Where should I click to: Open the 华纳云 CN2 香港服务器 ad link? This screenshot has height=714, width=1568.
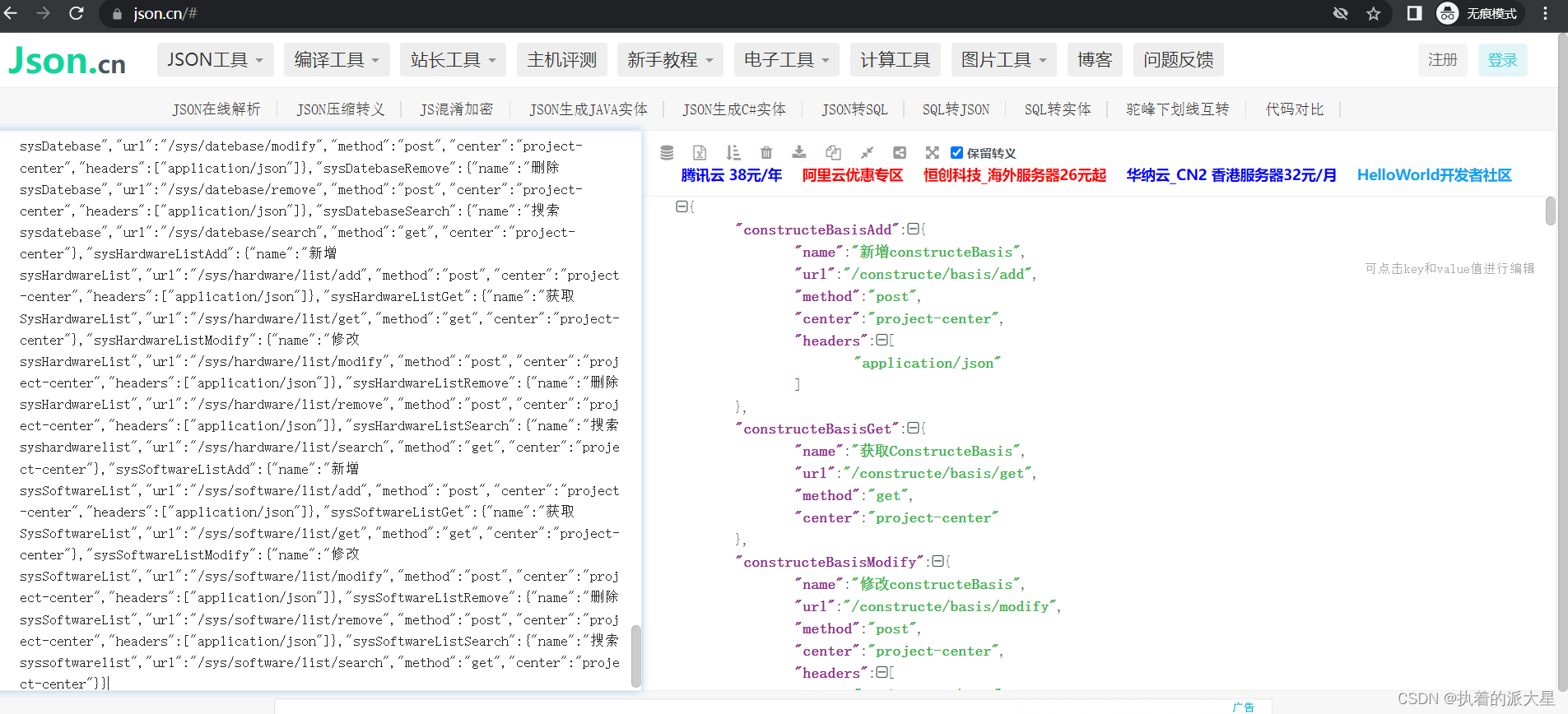click(x=1231, y=175)
